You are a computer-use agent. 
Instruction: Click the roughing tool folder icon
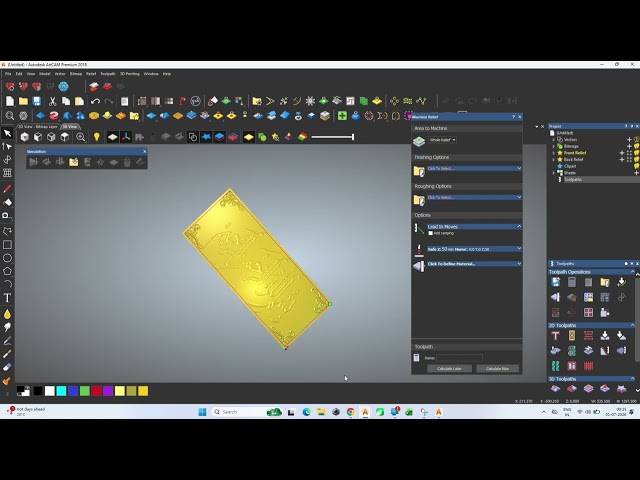(x=419, y=200)
